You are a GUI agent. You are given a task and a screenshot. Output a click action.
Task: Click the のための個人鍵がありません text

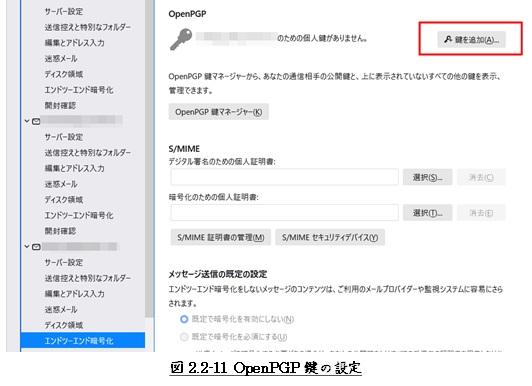(322, 38)
